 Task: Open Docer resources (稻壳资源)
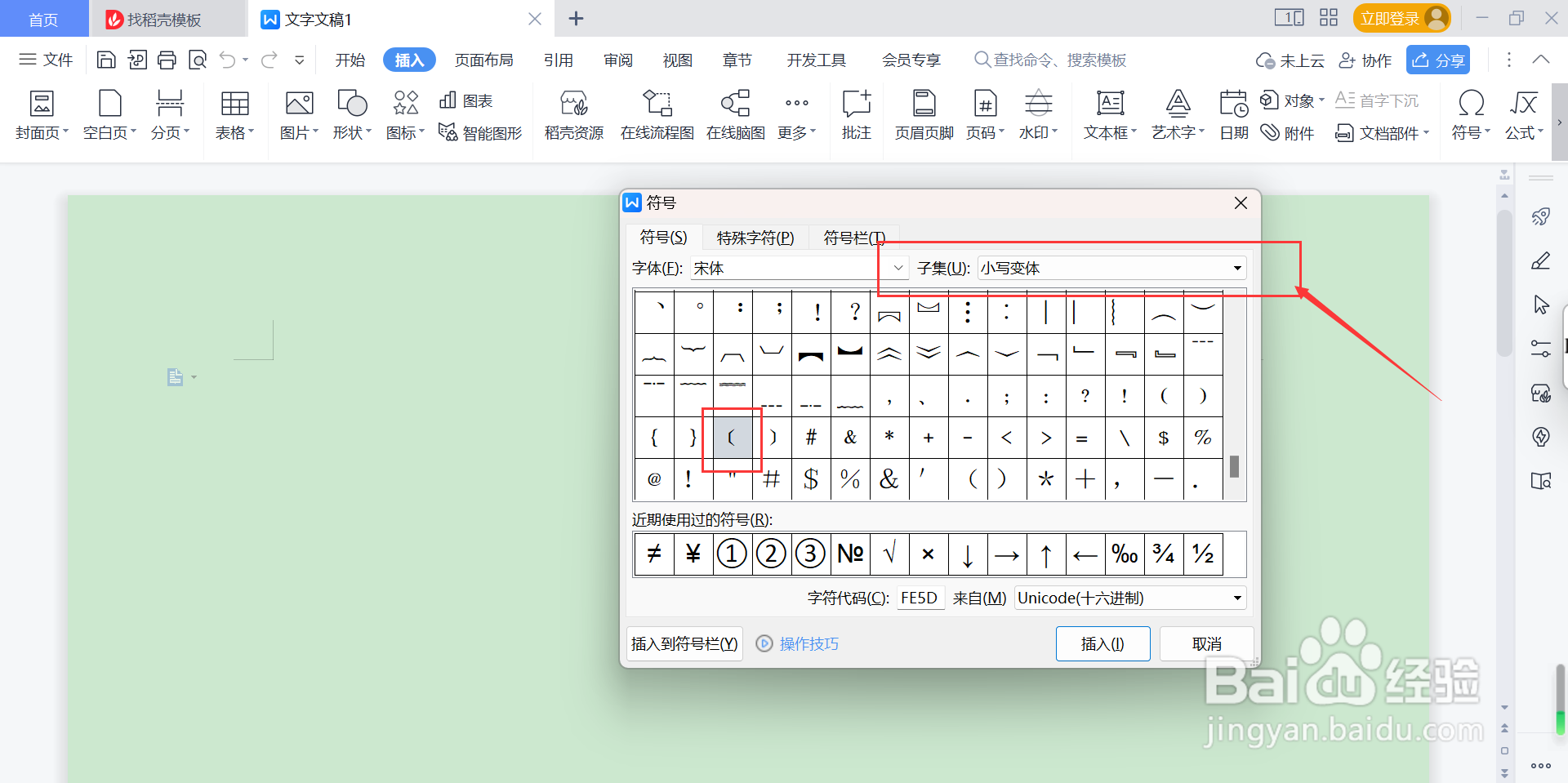tap(574, 114)
